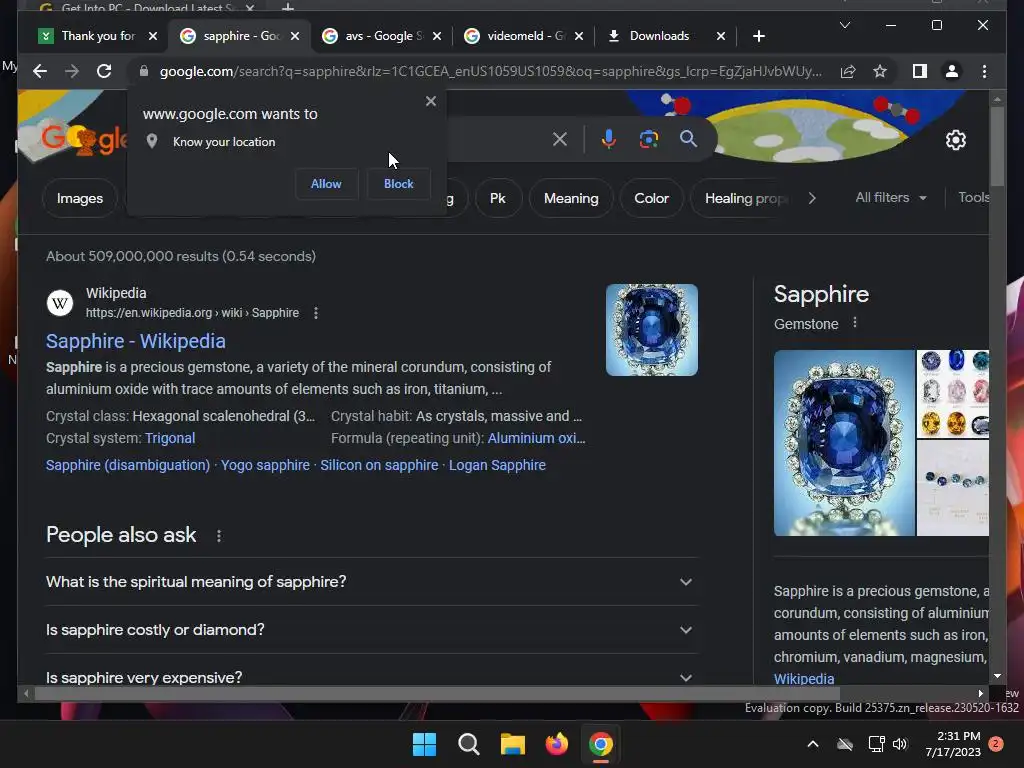Select the Color filter chip
The height and width of the screenshot is (768, 1024).
tap(651, 199)
